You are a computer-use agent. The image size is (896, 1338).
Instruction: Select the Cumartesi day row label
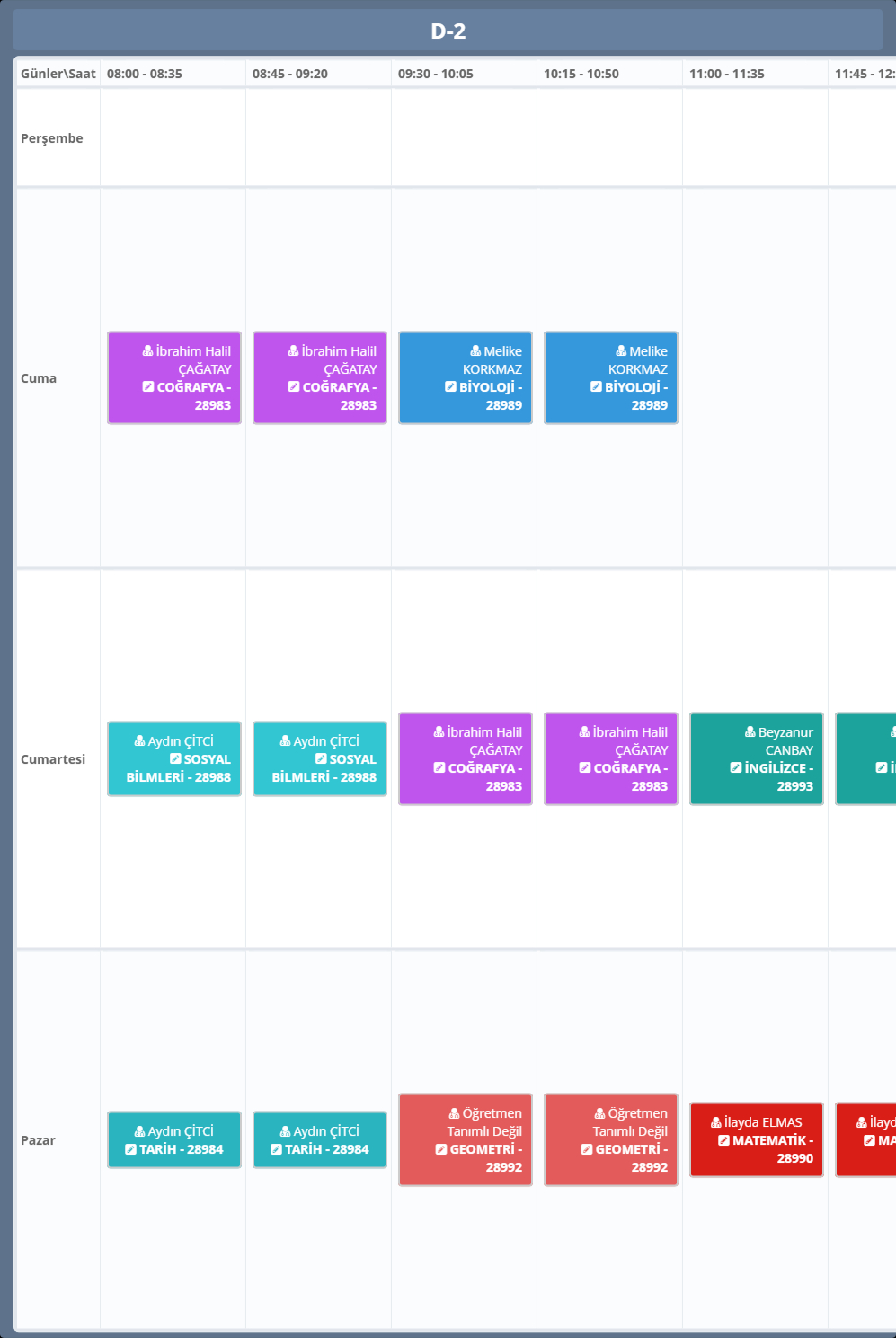53,759
